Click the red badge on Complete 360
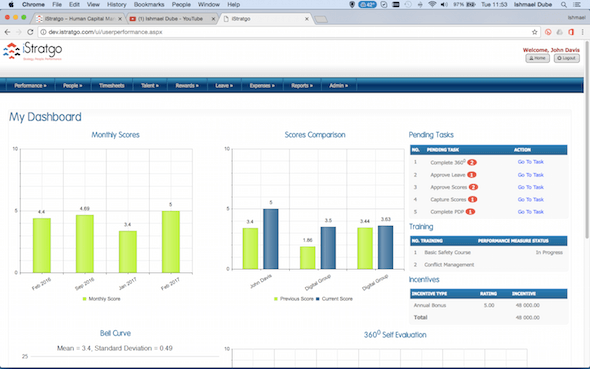 click(x=472, y=162)
